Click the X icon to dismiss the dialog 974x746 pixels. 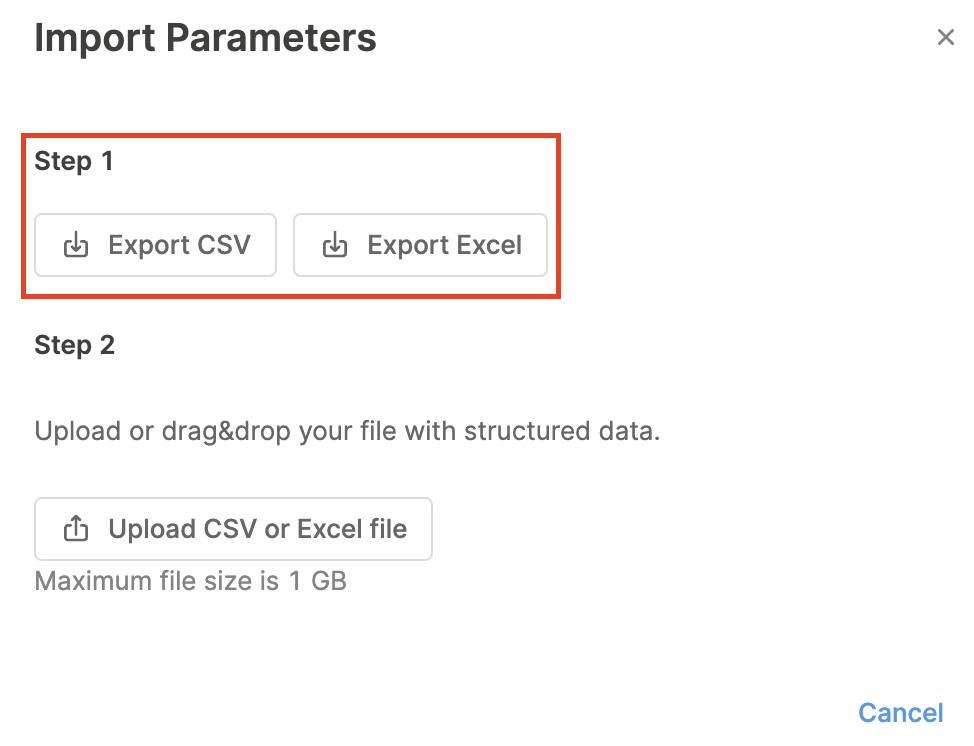click(x=946, y=36)
